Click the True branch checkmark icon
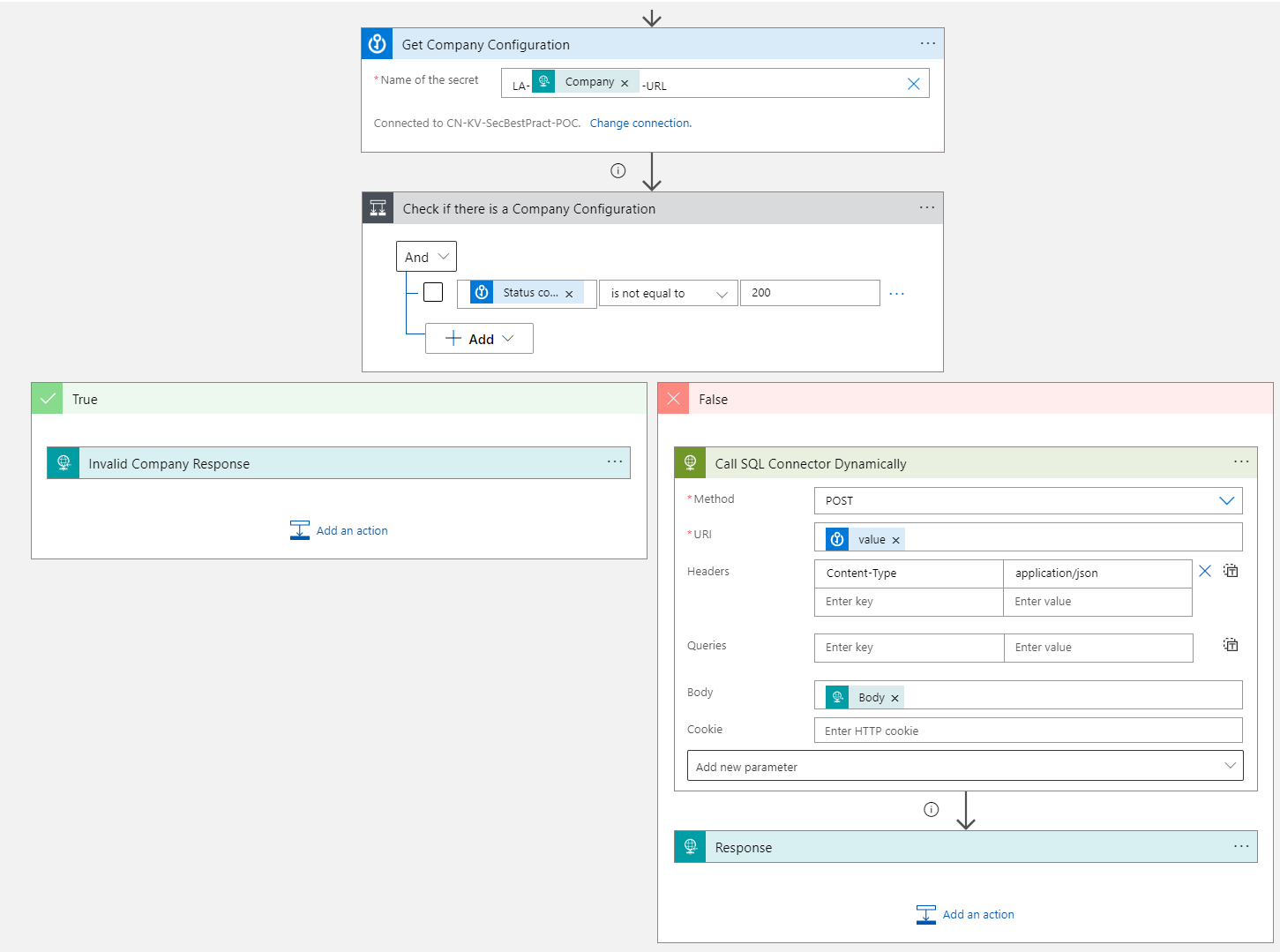Viewport: 1280px width, 952px height. tap(48, 399)
